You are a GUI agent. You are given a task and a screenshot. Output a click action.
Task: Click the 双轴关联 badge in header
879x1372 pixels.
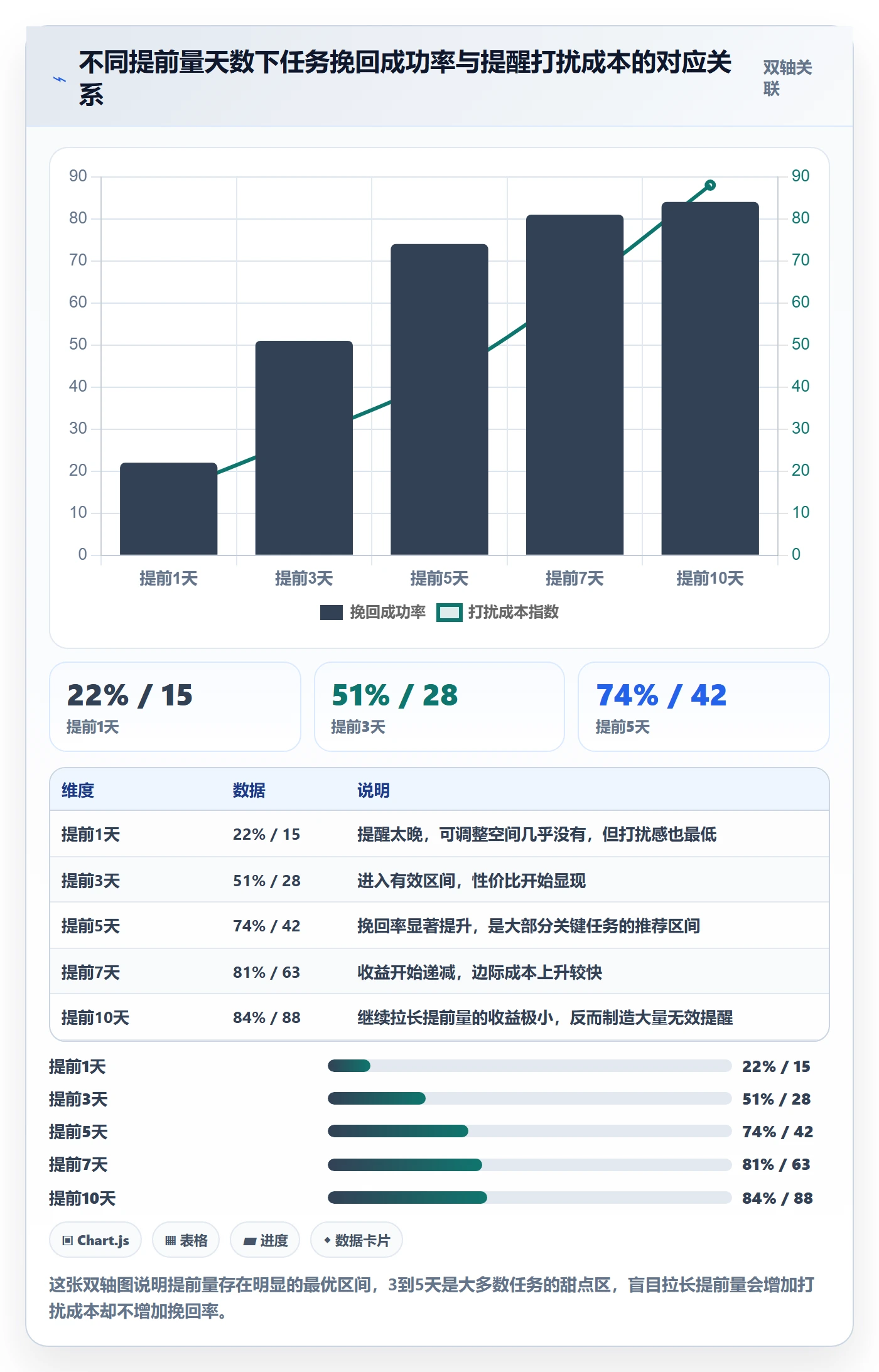788,78
